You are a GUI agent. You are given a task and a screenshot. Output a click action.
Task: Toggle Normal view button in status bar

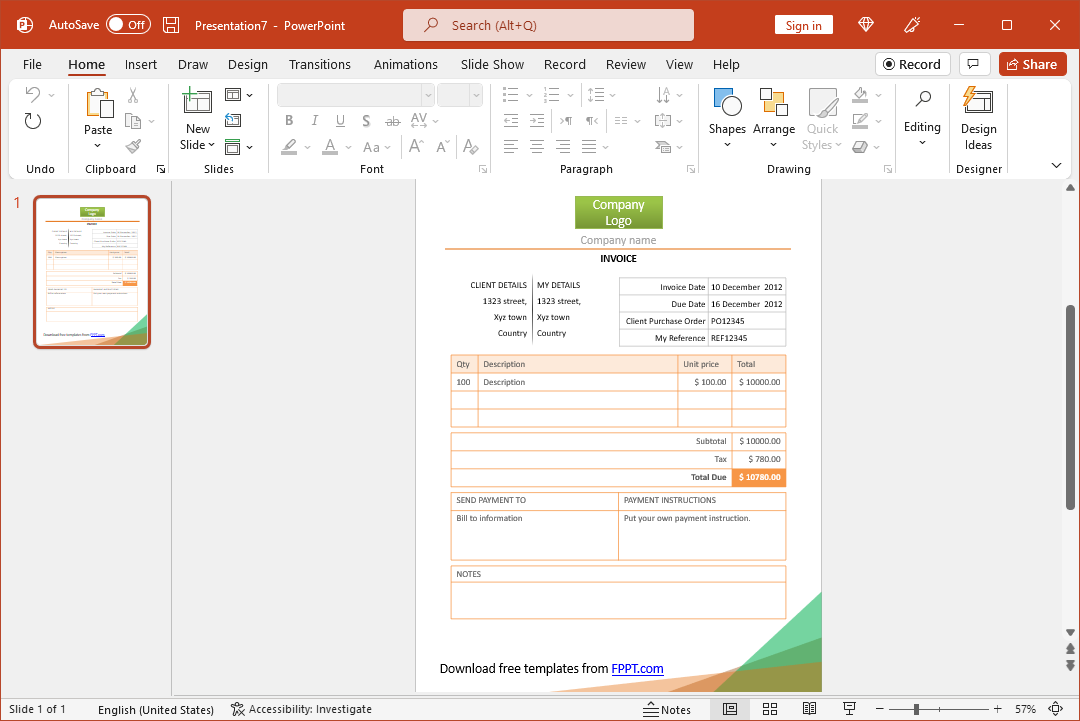(x=730, y=709)
